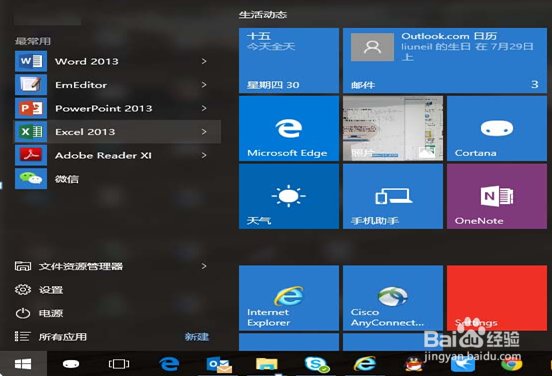Image resolution: width=552 pixels, height=376 pixels.
Task: Open PowerPoint 2013 icon
Action: 31,108
